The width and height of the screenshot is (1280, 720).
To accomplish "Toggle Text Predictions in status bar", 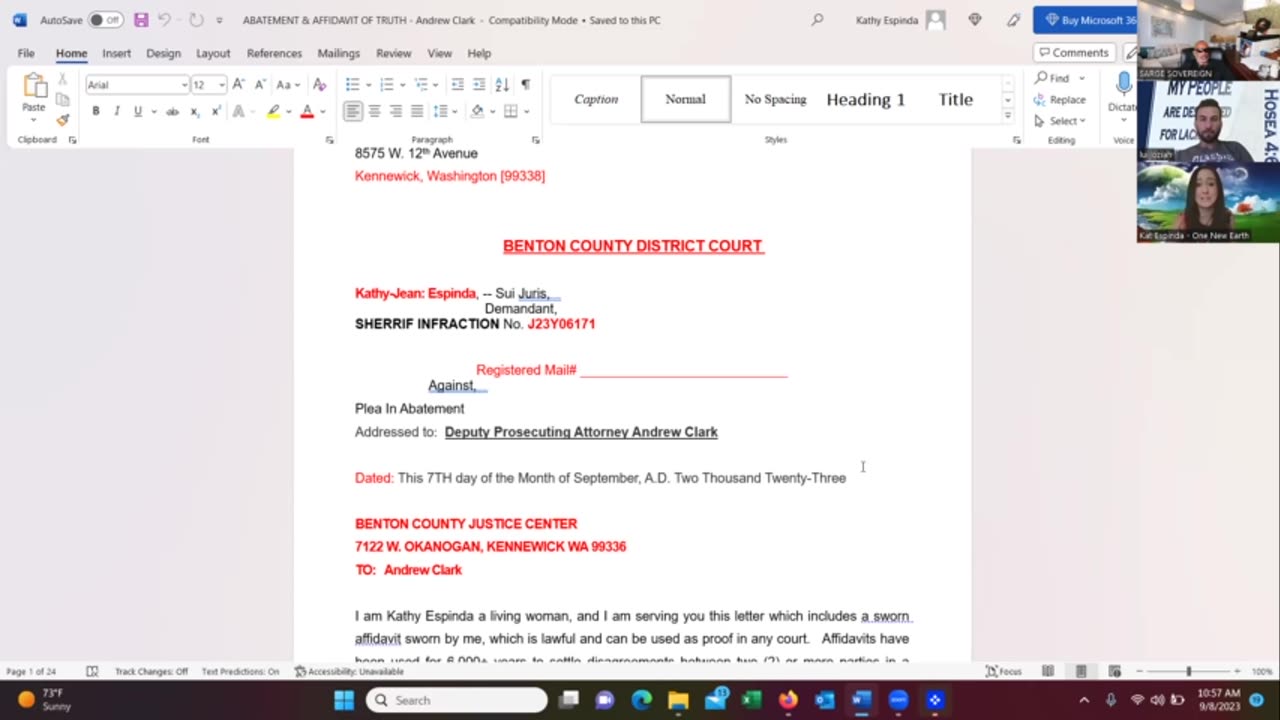I will pos(240,671).
